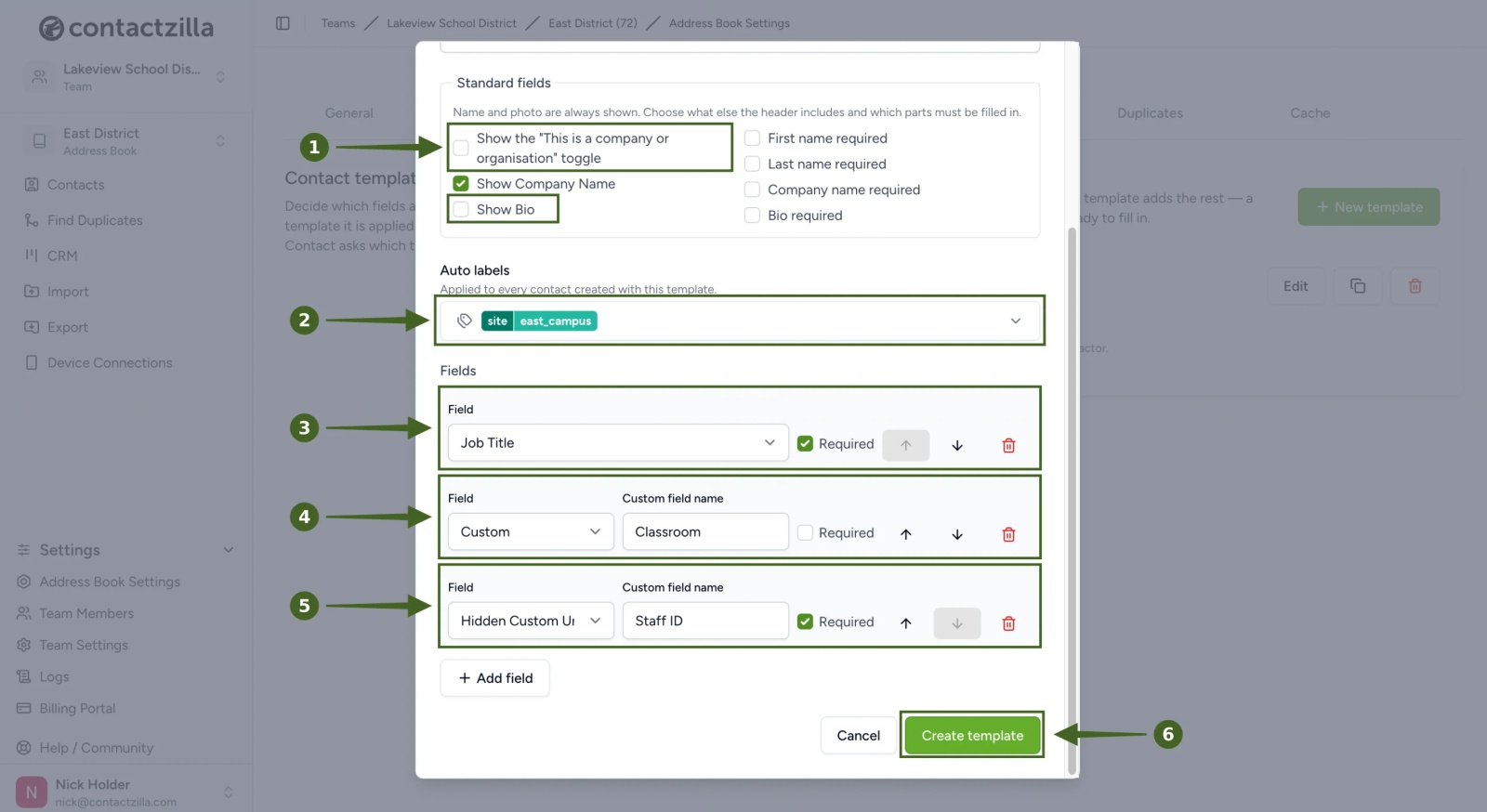Image resolution: width=1487 pixels, height=812 pixels.
Task: Click the Cancel button
Action: click(x=858, y=736)
